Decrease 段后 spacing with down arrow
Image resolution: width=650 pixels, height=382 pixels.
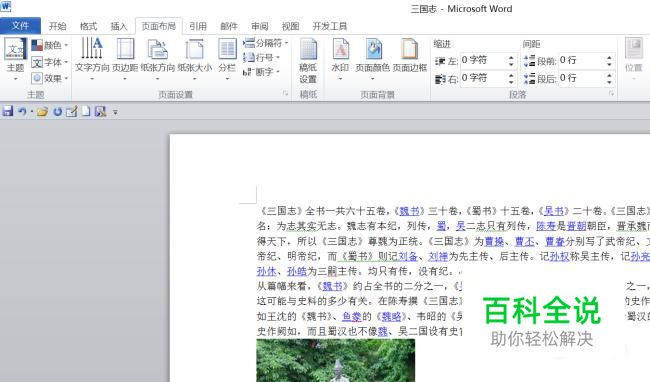click(x=609, y=82)
